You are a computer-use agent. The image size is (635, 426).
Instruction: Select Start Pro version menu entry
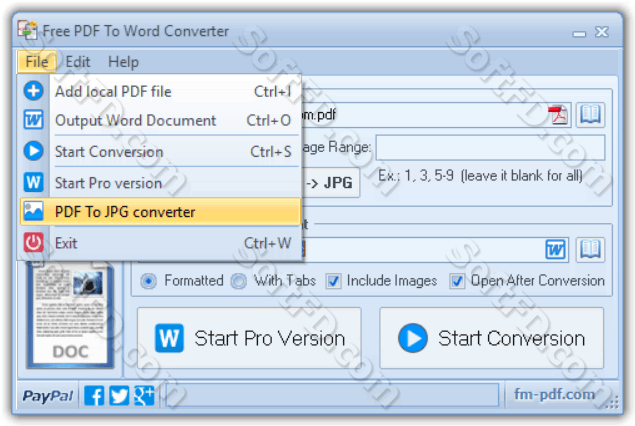[161, 183]
